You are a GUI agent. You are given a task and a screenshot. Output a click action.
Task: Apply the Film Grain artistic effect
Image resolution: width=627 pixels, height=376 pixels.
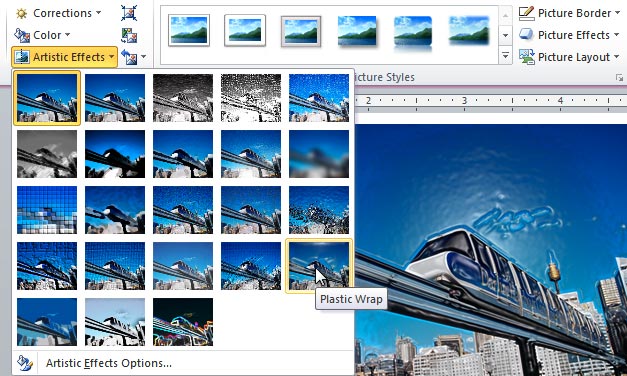(x=183, y=210)
